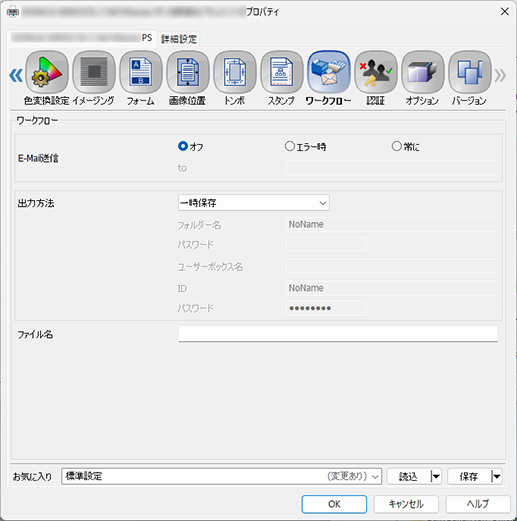
Task: Open the フォーム form icon
Action: click(x=141, y=72)
